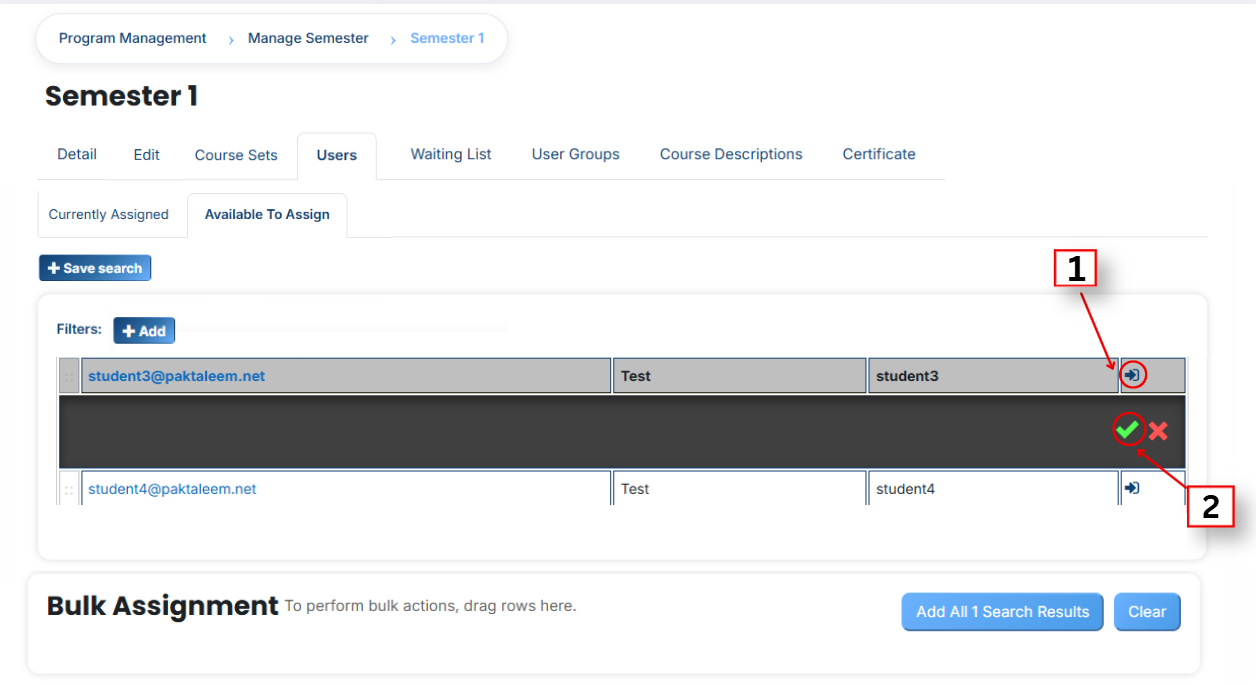The width and height of the screenshot is (1256, 685).
Task: Open the Certificate tab
Action: click(879, 154)
